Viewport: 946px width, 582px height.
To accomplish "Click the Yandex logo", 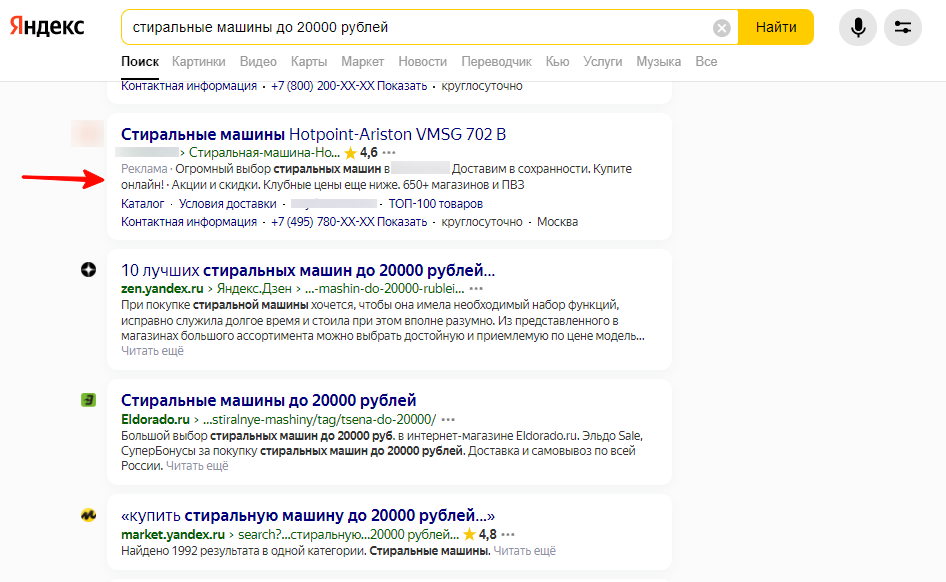I will (x=47, y=27).
